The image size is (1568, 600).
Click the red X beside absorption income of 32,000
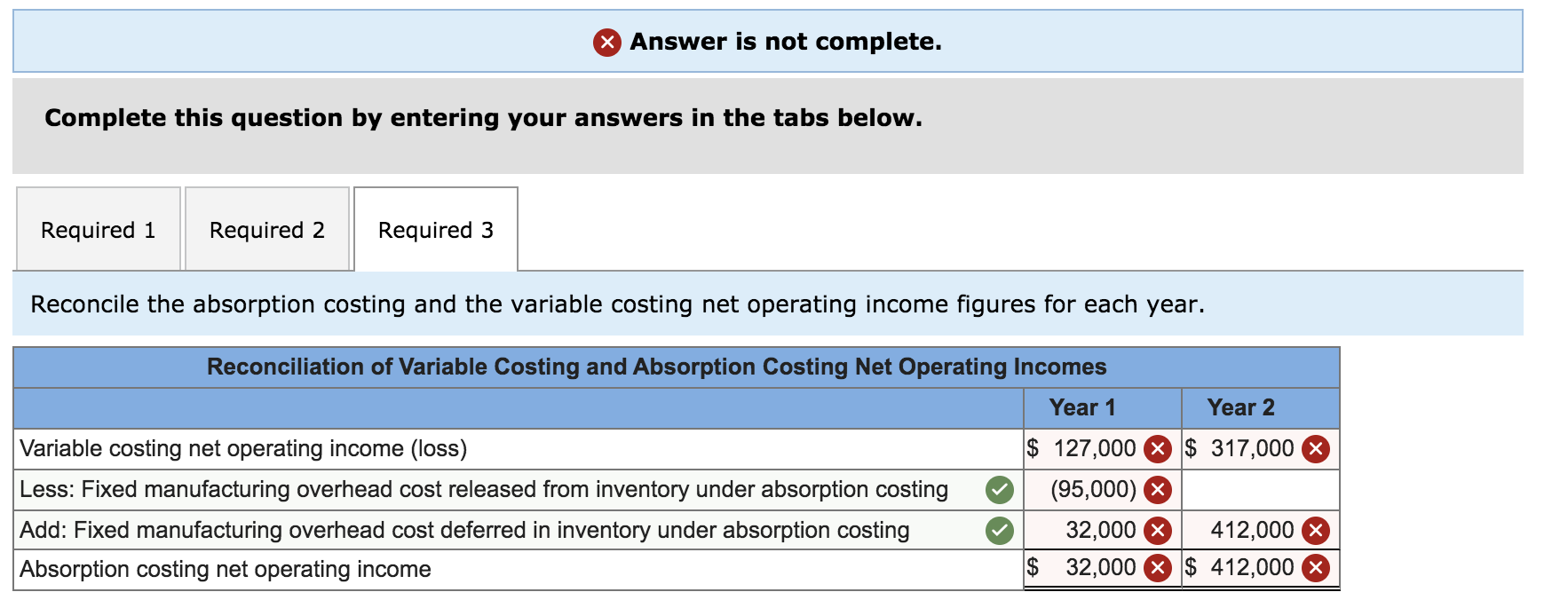(x=1157, y=567)
